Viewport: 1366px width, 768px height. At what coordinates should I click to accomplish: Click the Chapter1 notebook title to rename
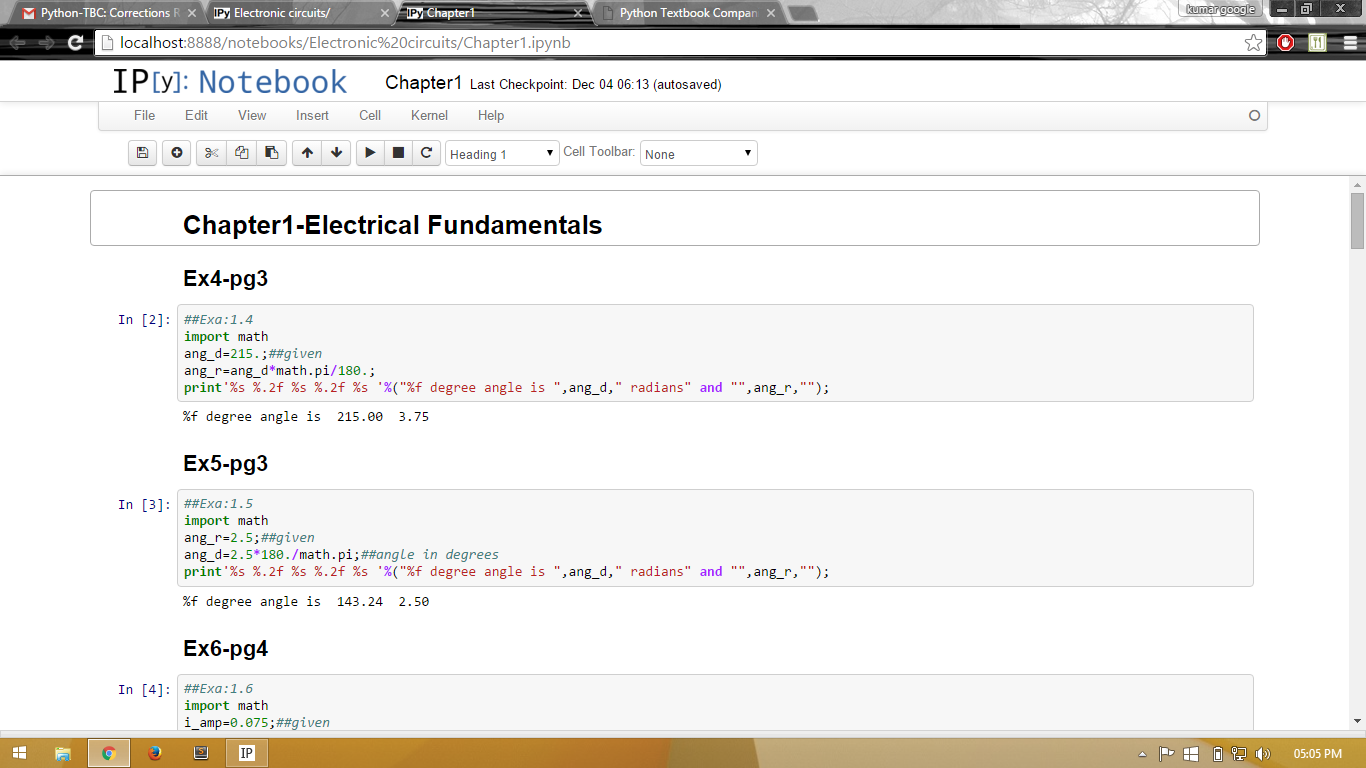(x=423, y=83)
